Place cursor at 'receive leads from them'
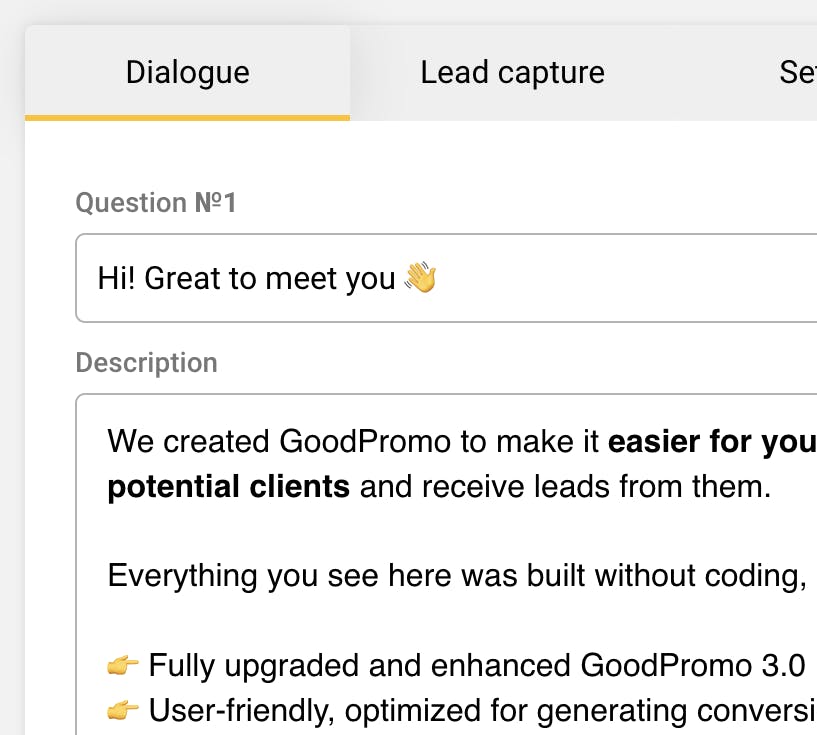The width and height of the screenshot is (817, 735). coord(598,487)
